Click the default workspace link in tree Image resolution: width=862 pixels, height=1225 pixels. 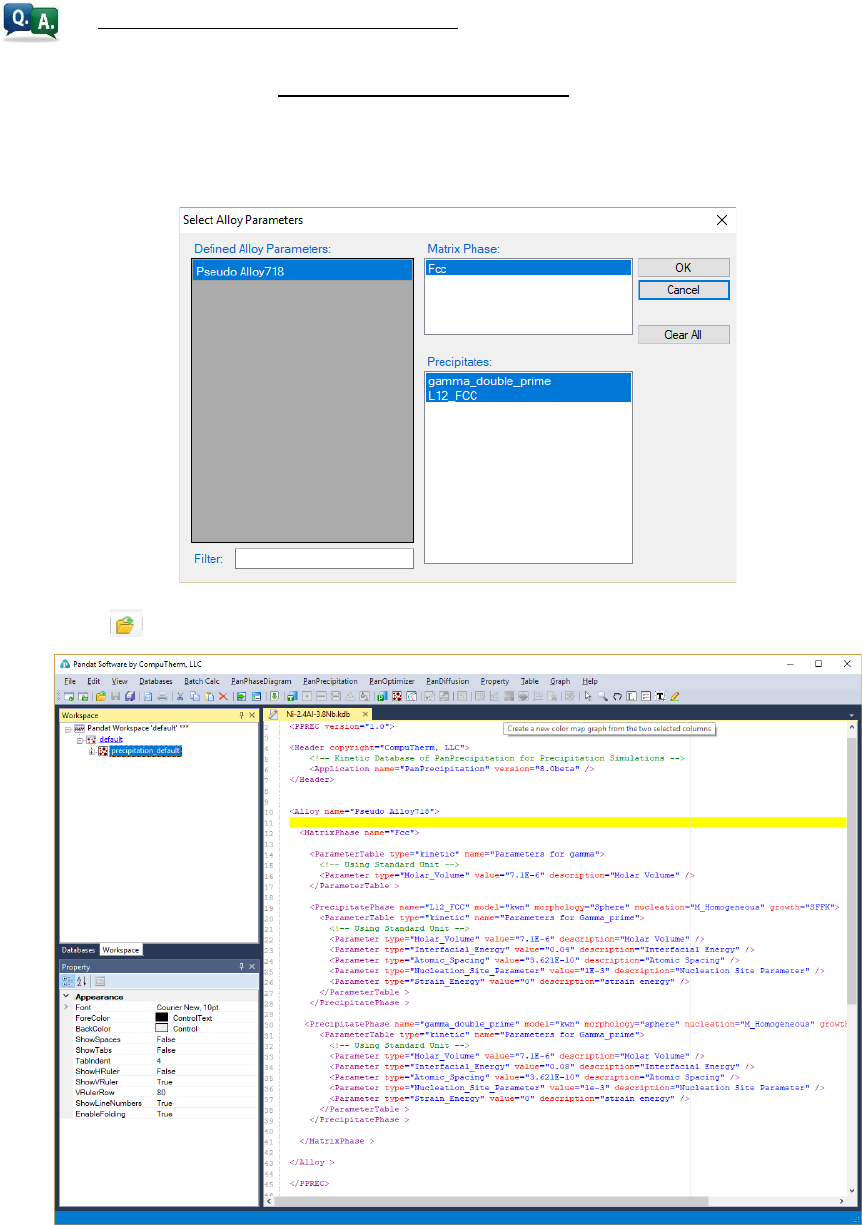click(110, 740)
